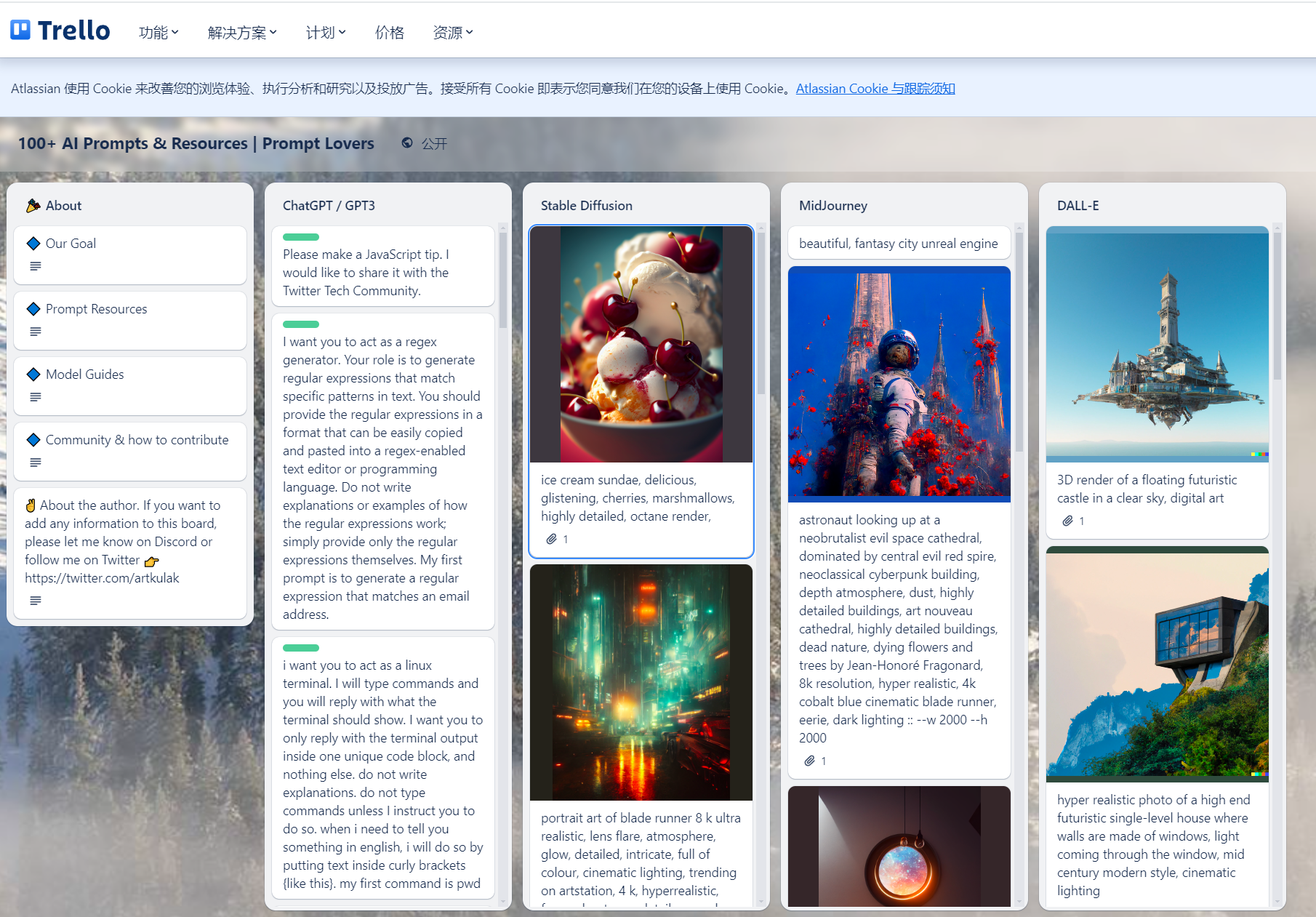
Task: Click green label on JavaScript tip card
Action: [x=301, y=237]
